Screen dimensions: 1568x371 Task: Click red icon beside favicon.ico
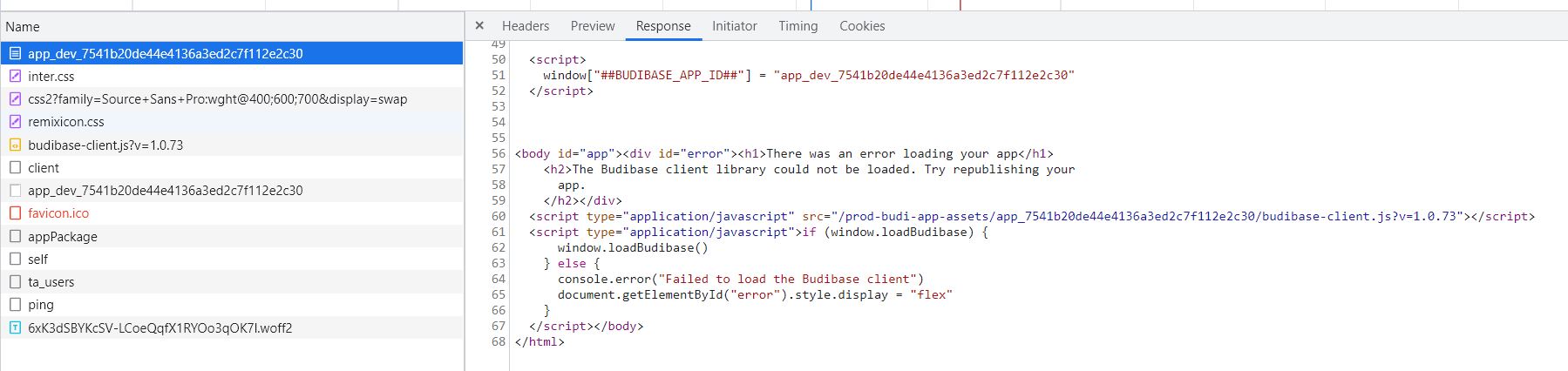[15, 212]
